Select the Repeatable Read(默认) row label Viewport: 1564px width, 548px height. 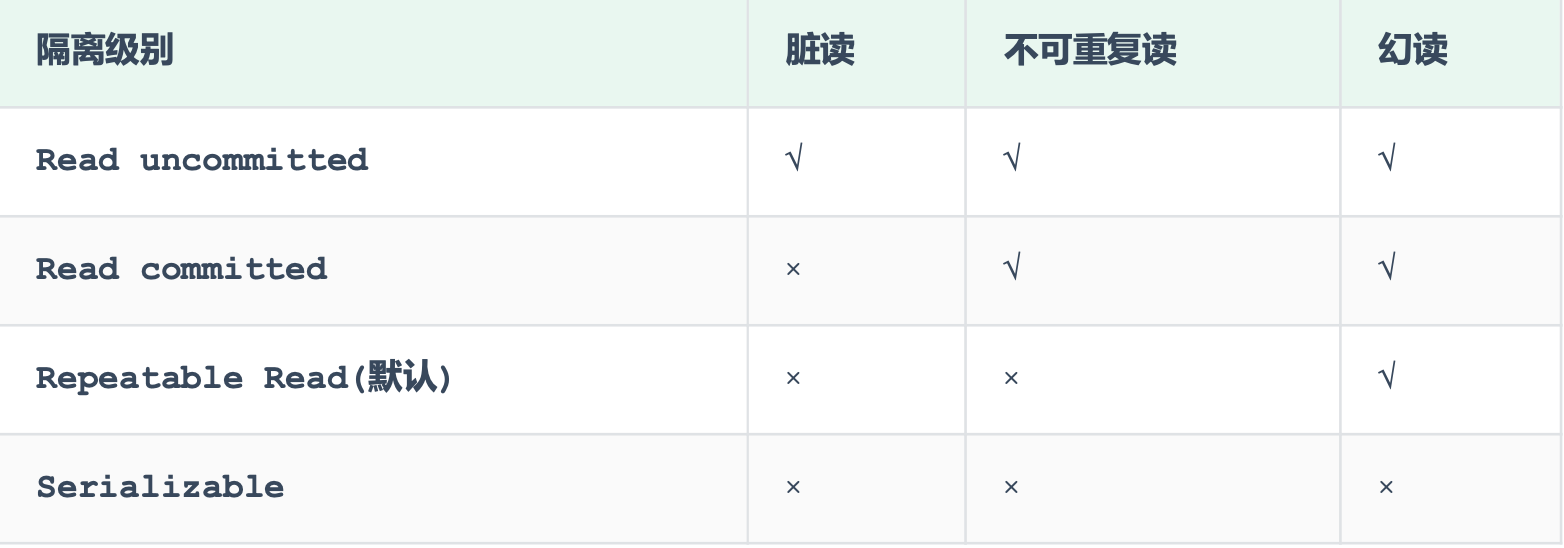click(244, 378)
